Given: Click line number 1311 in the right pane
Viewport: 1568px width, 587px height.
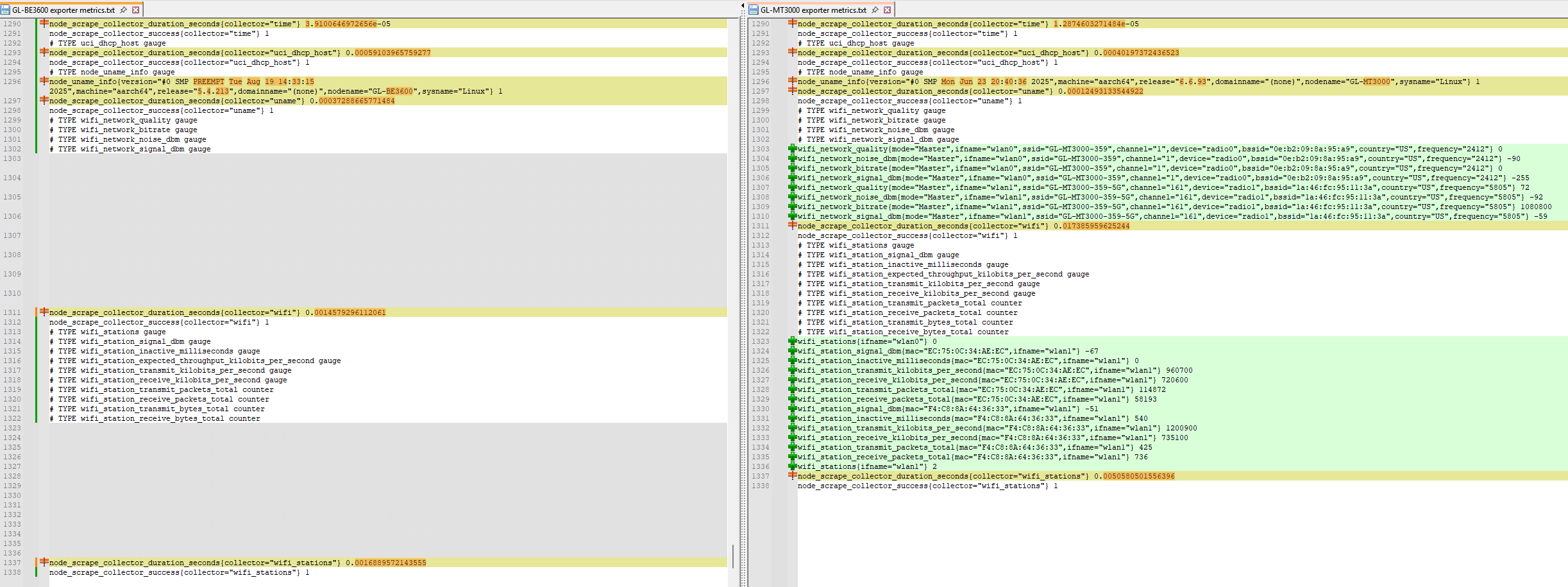Looking at the screenshot, I should (x=761, y=226).
